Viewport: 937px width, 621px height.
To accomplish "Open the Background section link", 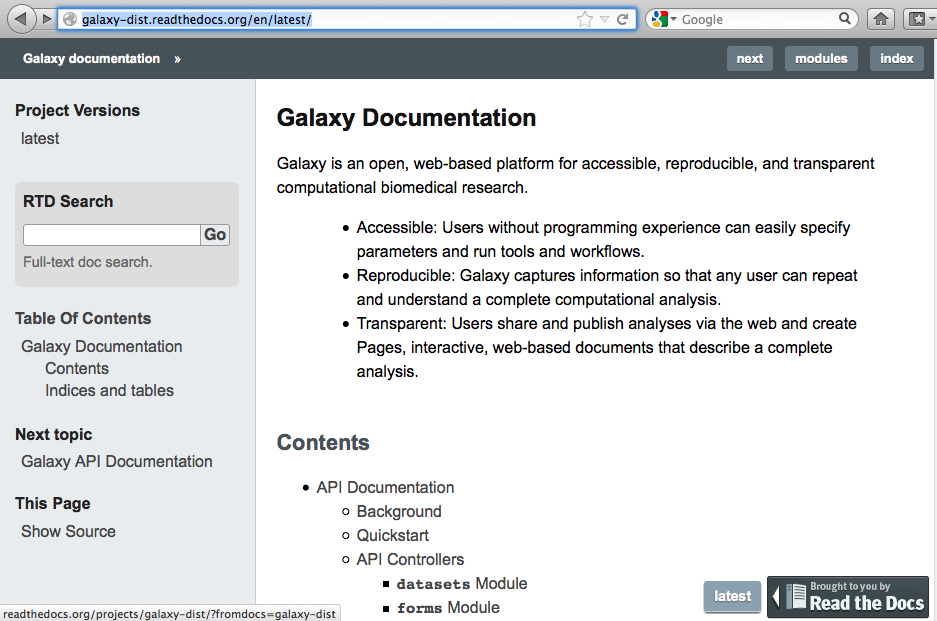I will point(399,512).
